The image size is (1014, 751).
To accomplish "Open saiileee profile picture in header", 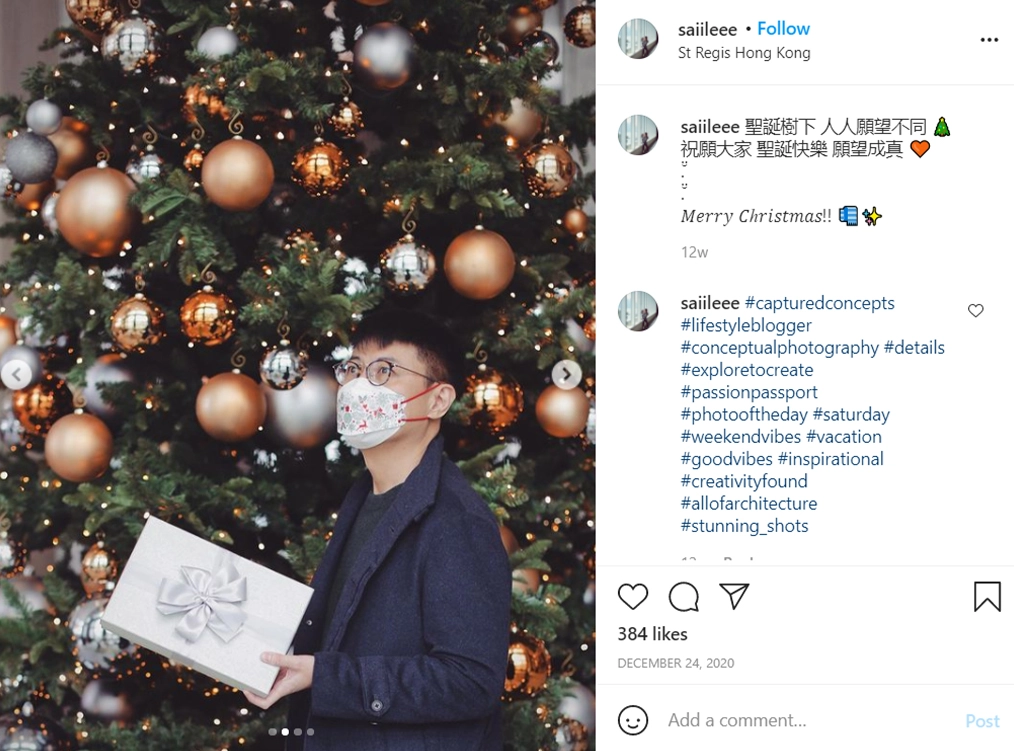I will pyautogui.click(x=638, y=39).
